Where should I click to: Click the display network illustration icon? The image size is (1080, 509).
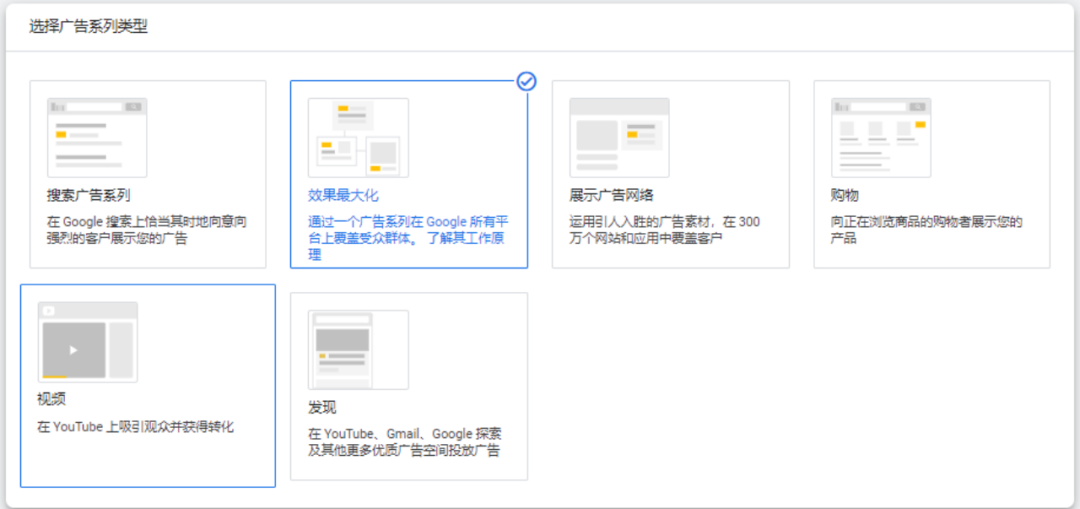tap(619, 138)
